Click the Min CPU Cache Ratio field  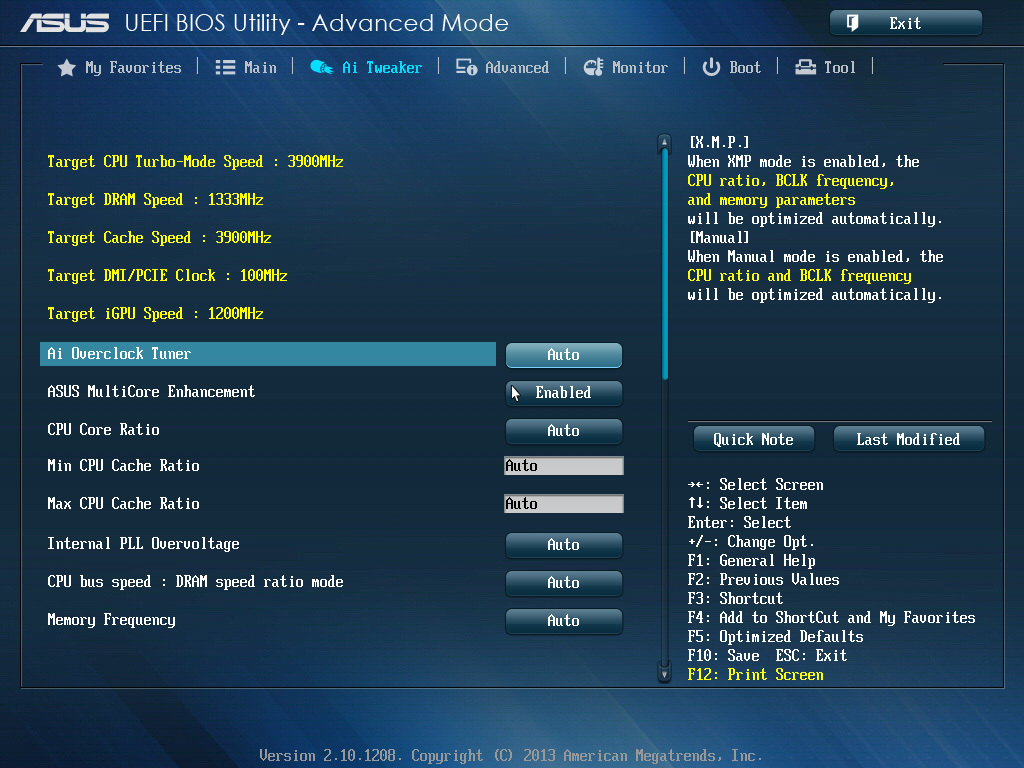click(x=564, y=466)
